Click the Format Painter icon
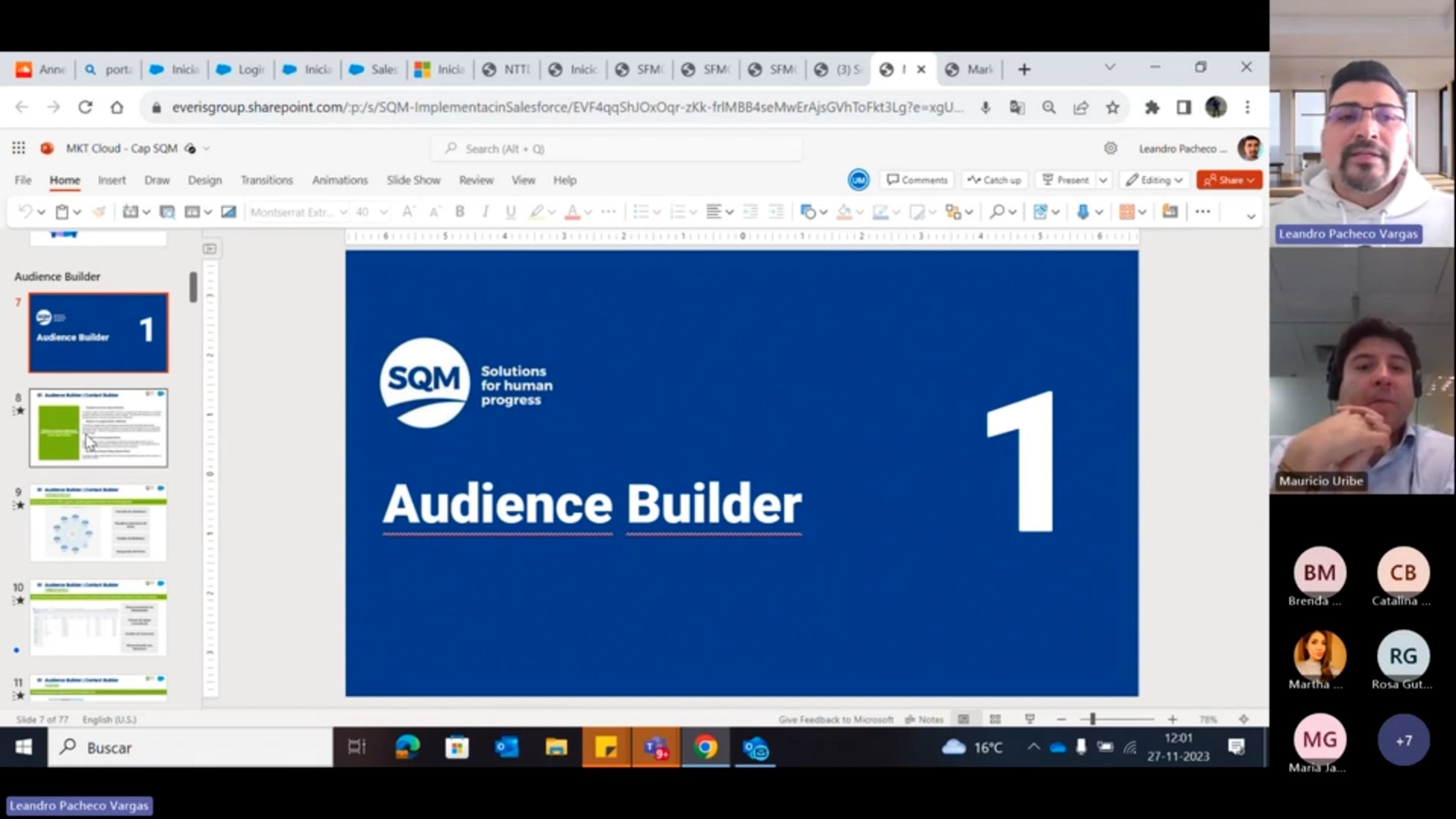The image size is (1456, 819). (x=99, y=212)
